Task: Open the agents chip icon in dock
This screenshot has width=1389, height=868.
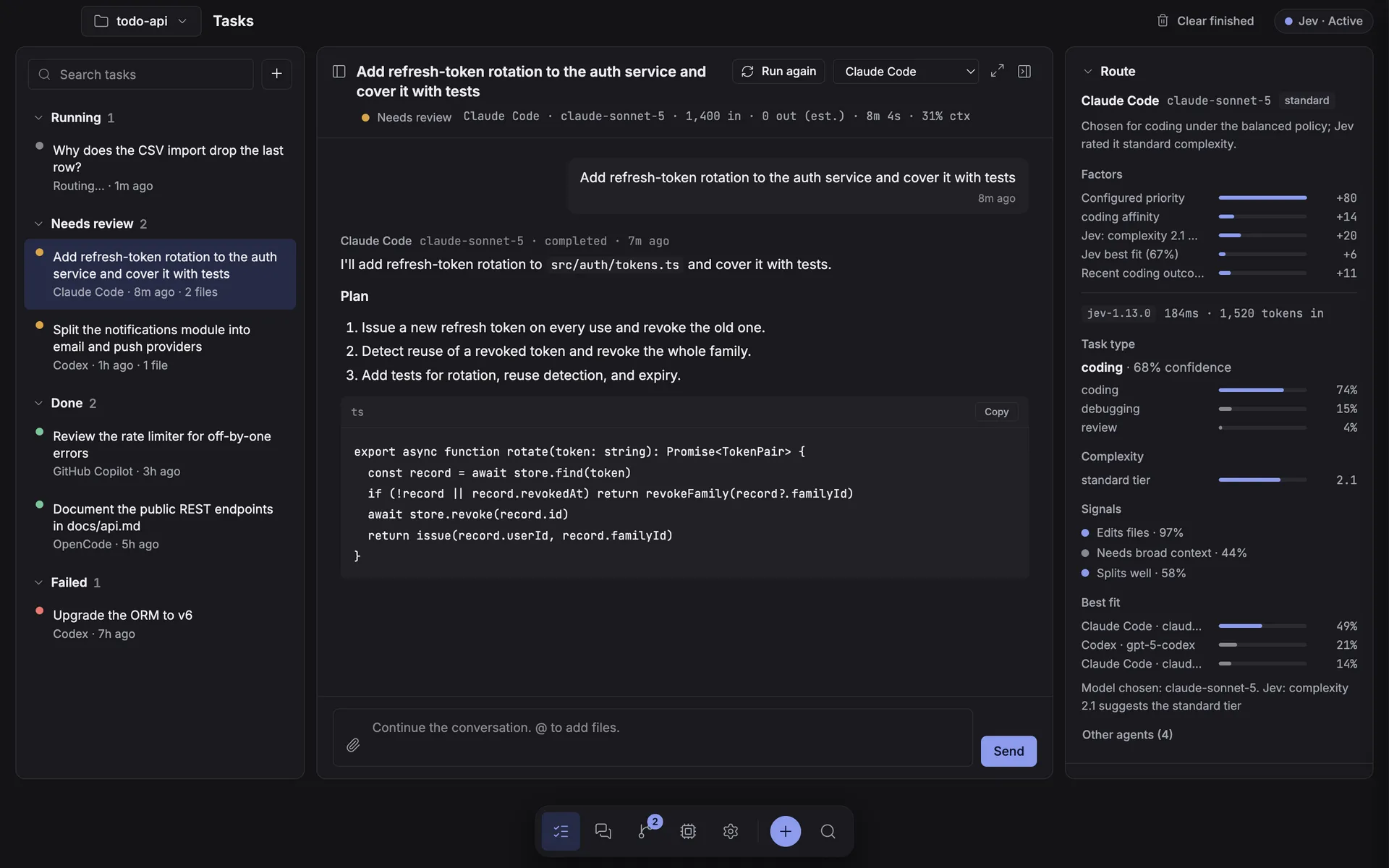Action: (688, 831)
